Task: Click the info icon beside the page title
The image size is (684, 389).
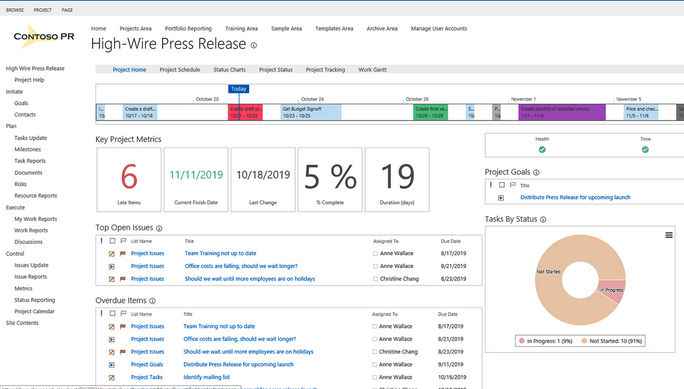Action: [254, 45]
